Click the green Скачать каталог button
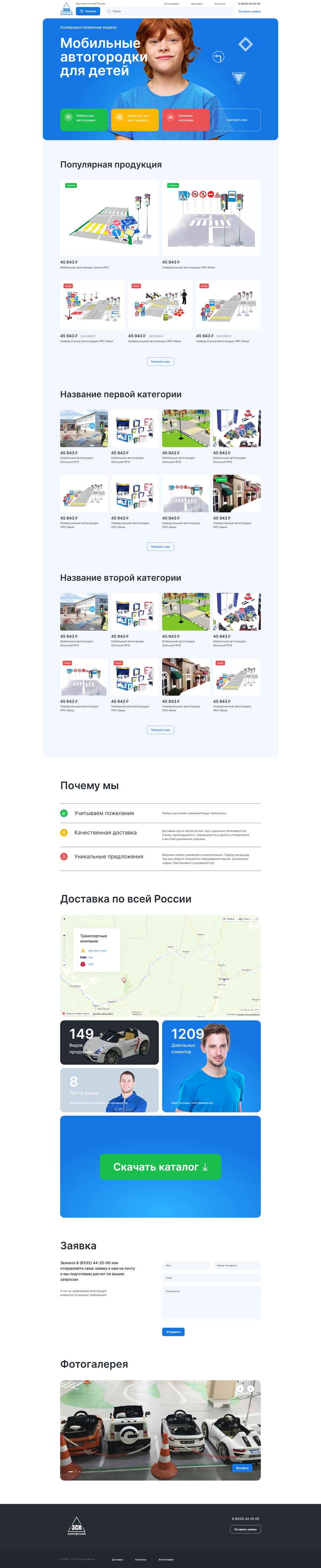The image size is (321, 1568). click(x=160, y=1167)
